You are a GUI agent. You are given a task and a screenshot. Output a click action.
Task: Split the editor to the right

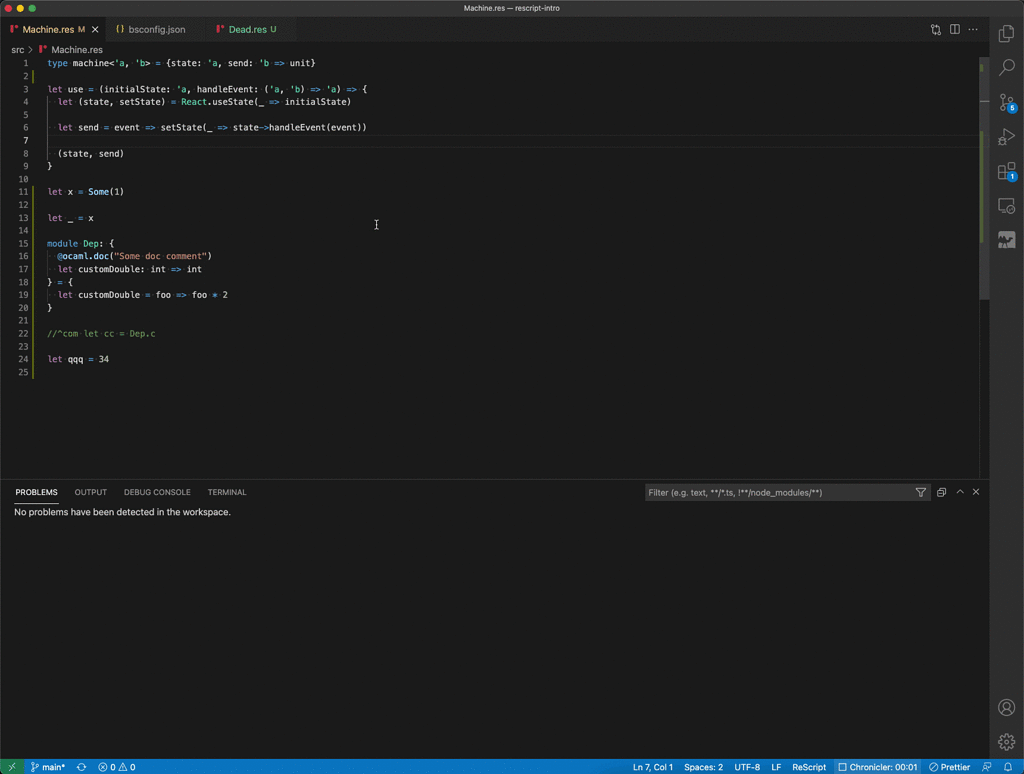coord(955,30)
